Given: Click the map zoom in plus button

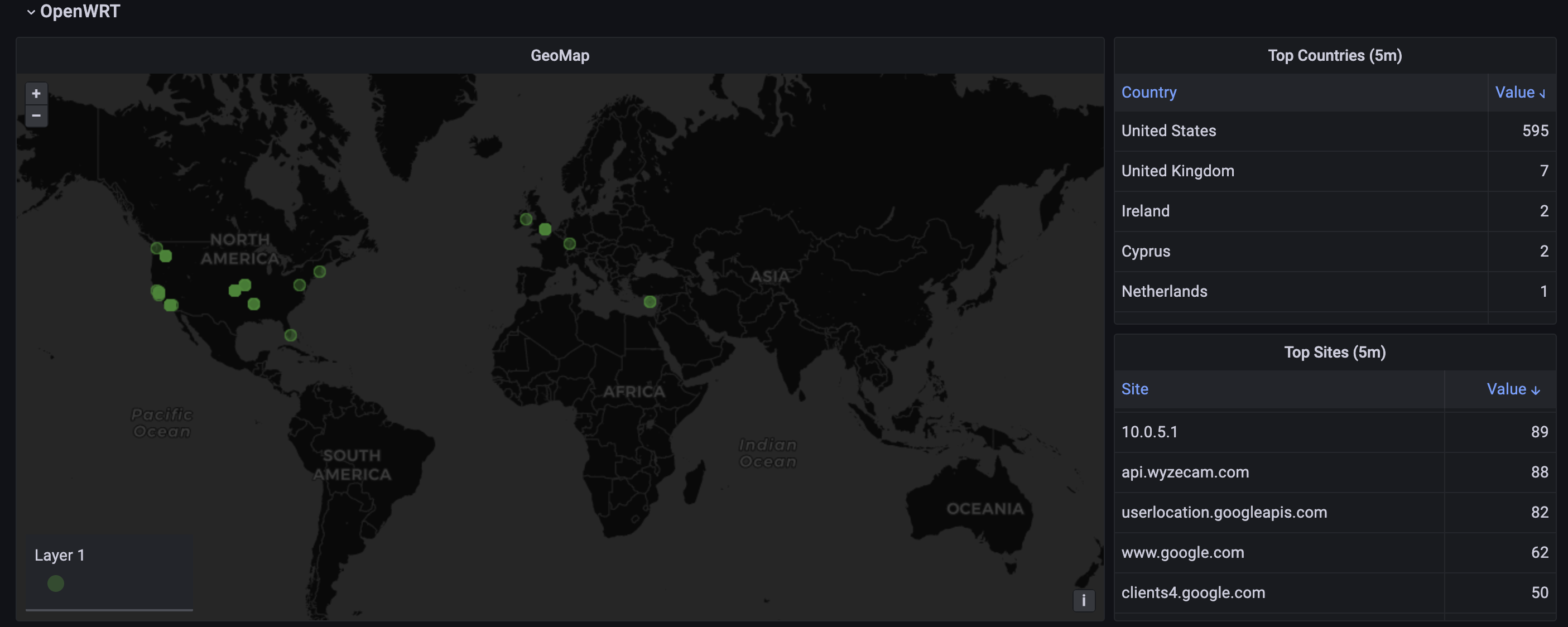Looking at the screenshot, I should (36, 93).
